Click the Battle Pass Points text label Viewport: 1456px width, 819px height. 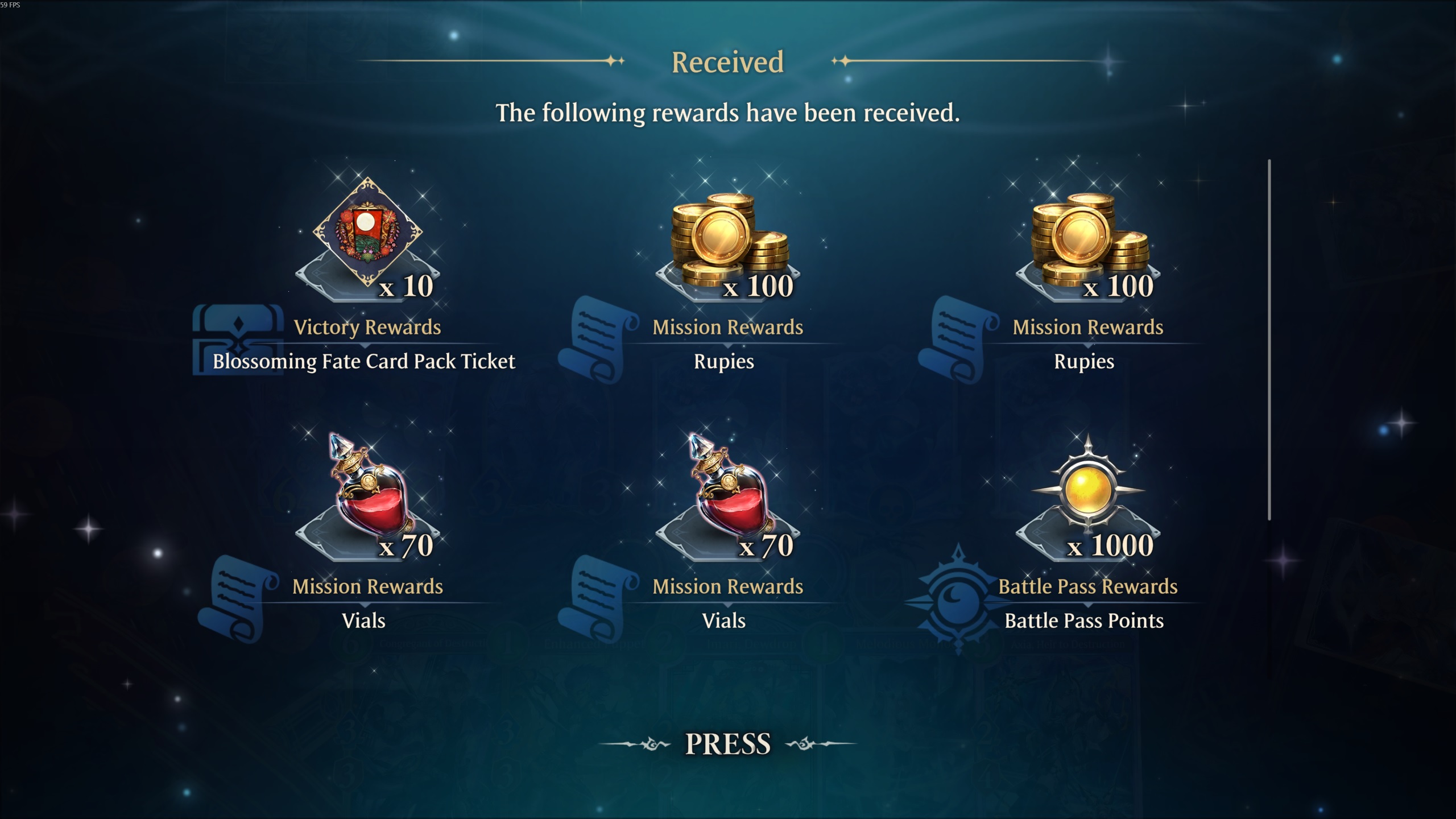(x=1084, y=621)
